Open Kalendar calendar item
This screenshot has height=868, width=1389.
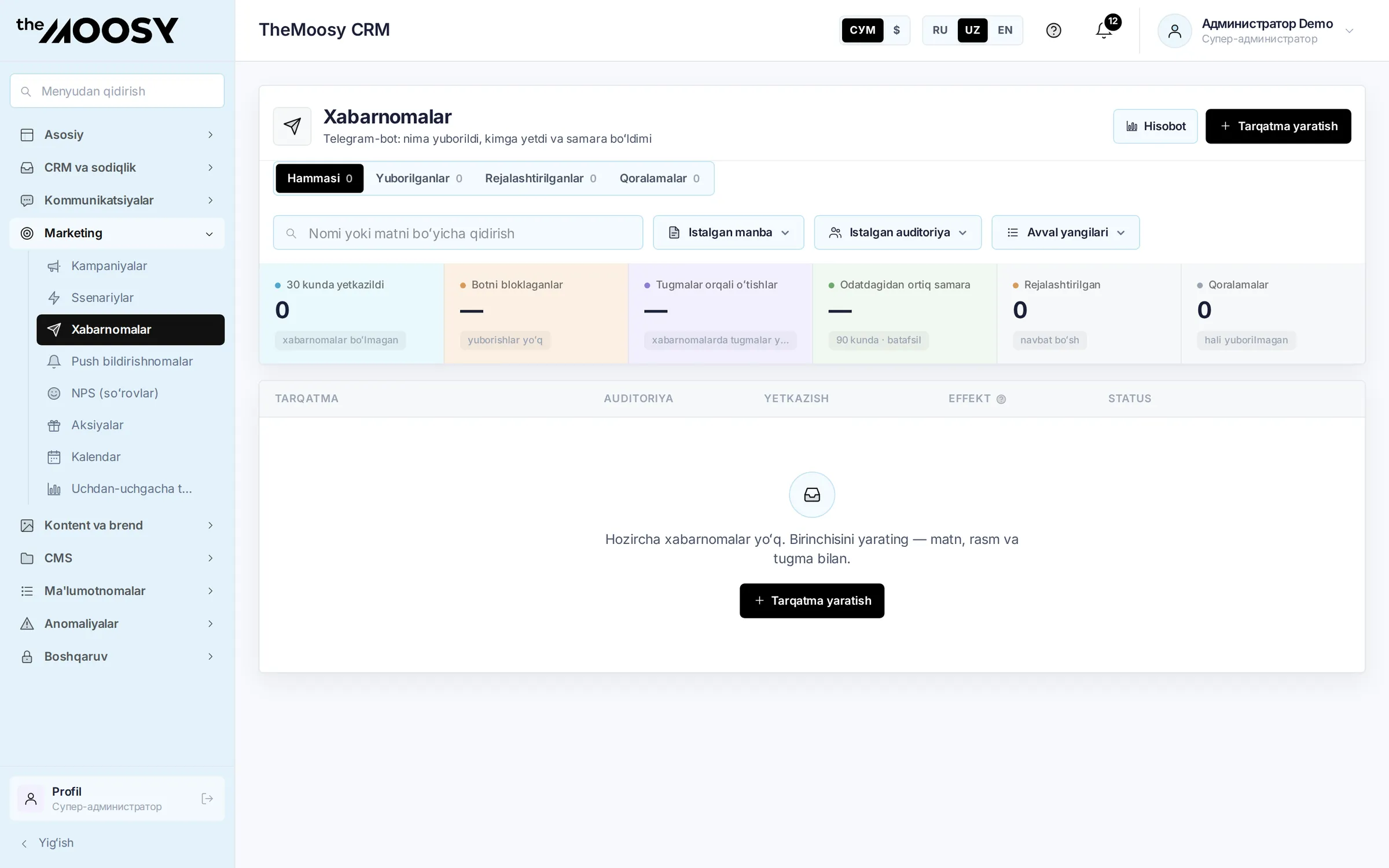coord(130,457)
